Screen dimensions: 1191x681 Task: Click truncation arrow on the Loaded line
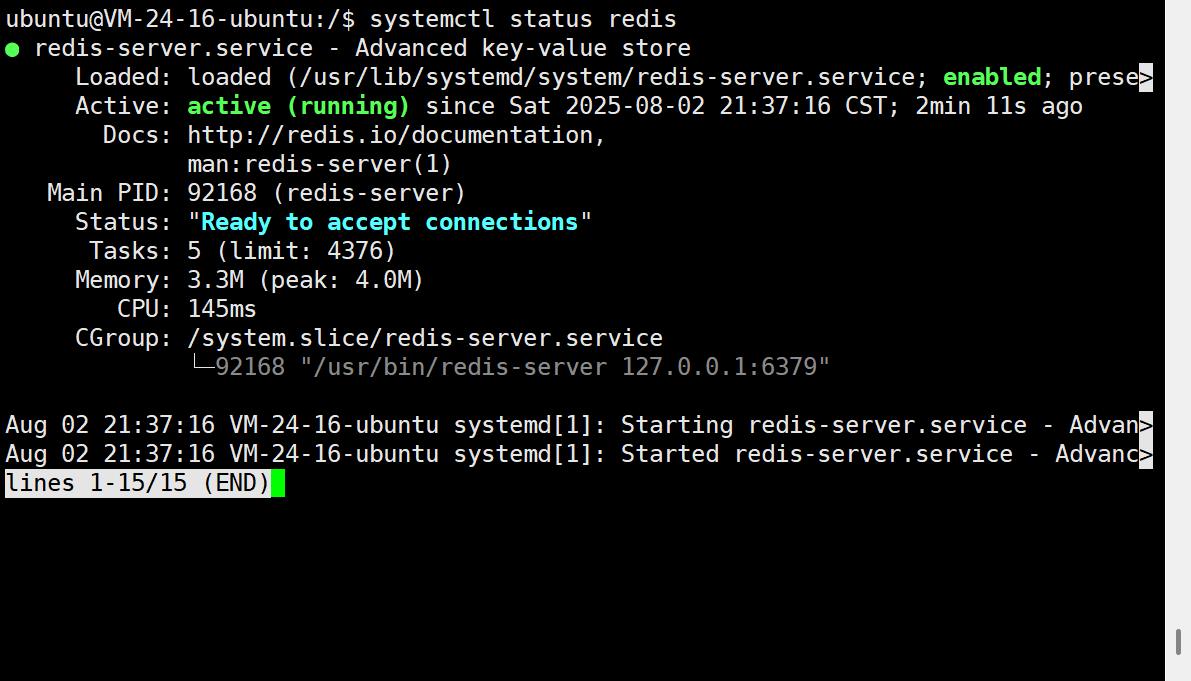tap(1146, 78)
